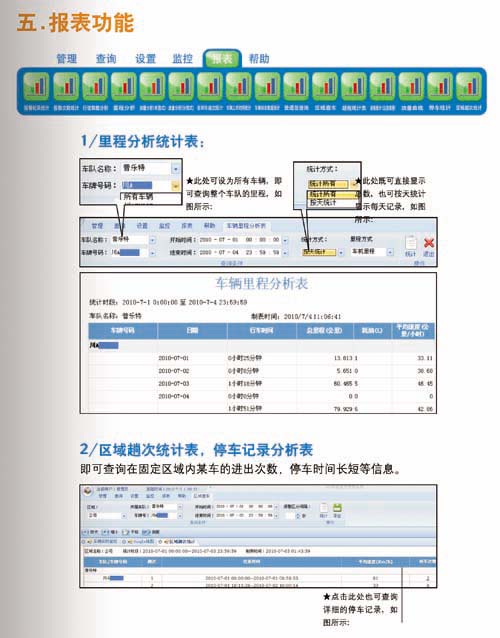Click the 统计 icon in lower window
Image resolution: width=500 pixels, height=638 pixels.
(323, 510)
